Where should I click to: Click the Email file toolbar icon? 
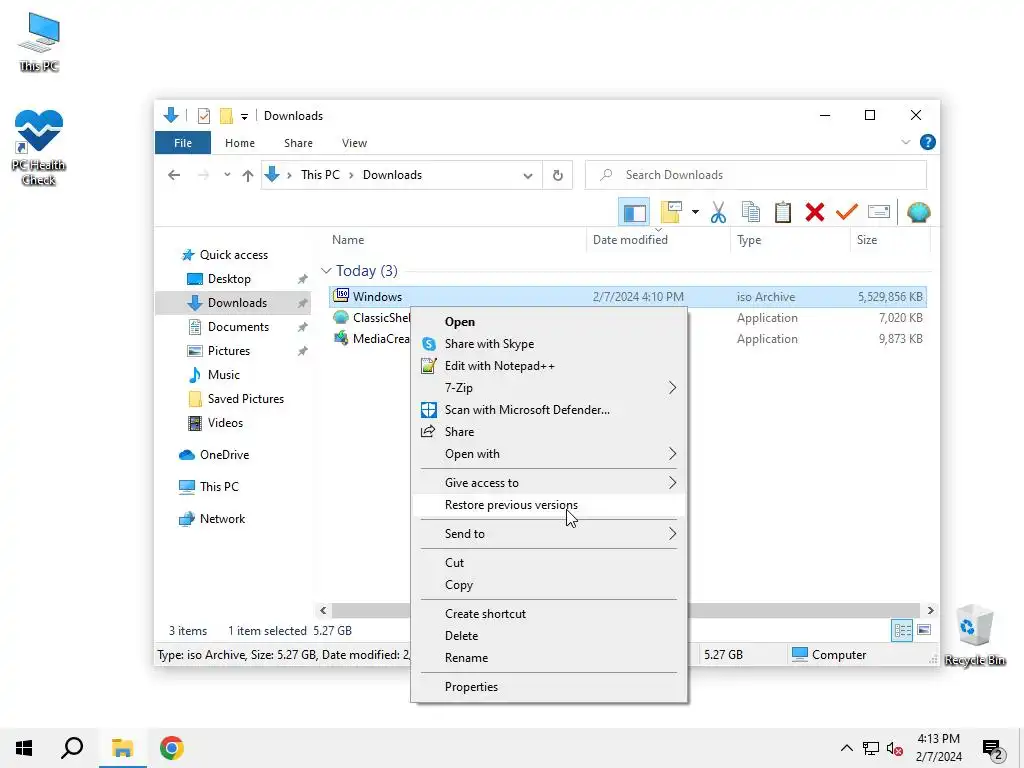tap(878, 212)
